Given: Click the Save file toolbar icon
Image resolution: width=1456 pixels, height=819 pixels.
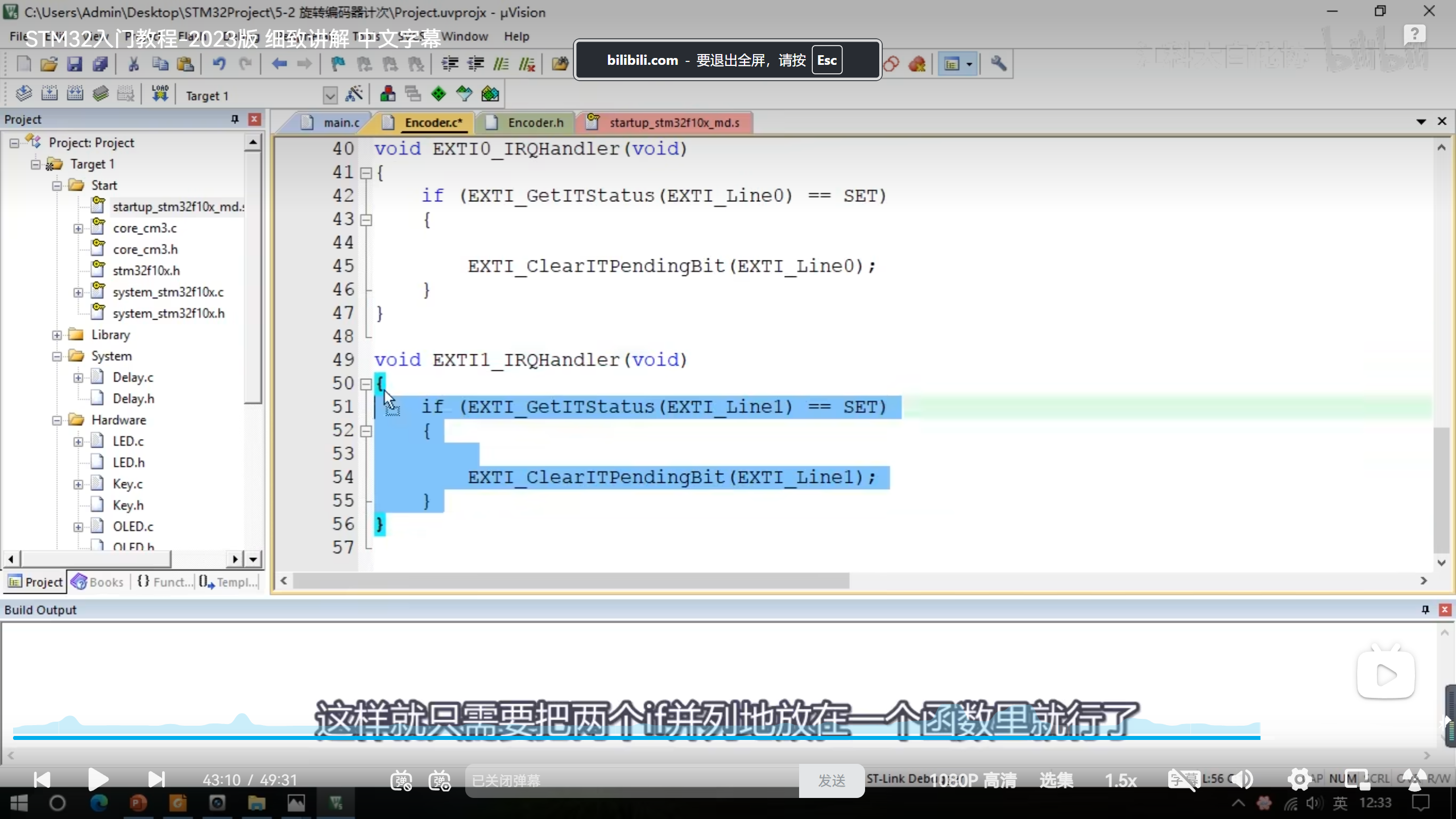Looking at the screenshot, I should pos(75,64).
